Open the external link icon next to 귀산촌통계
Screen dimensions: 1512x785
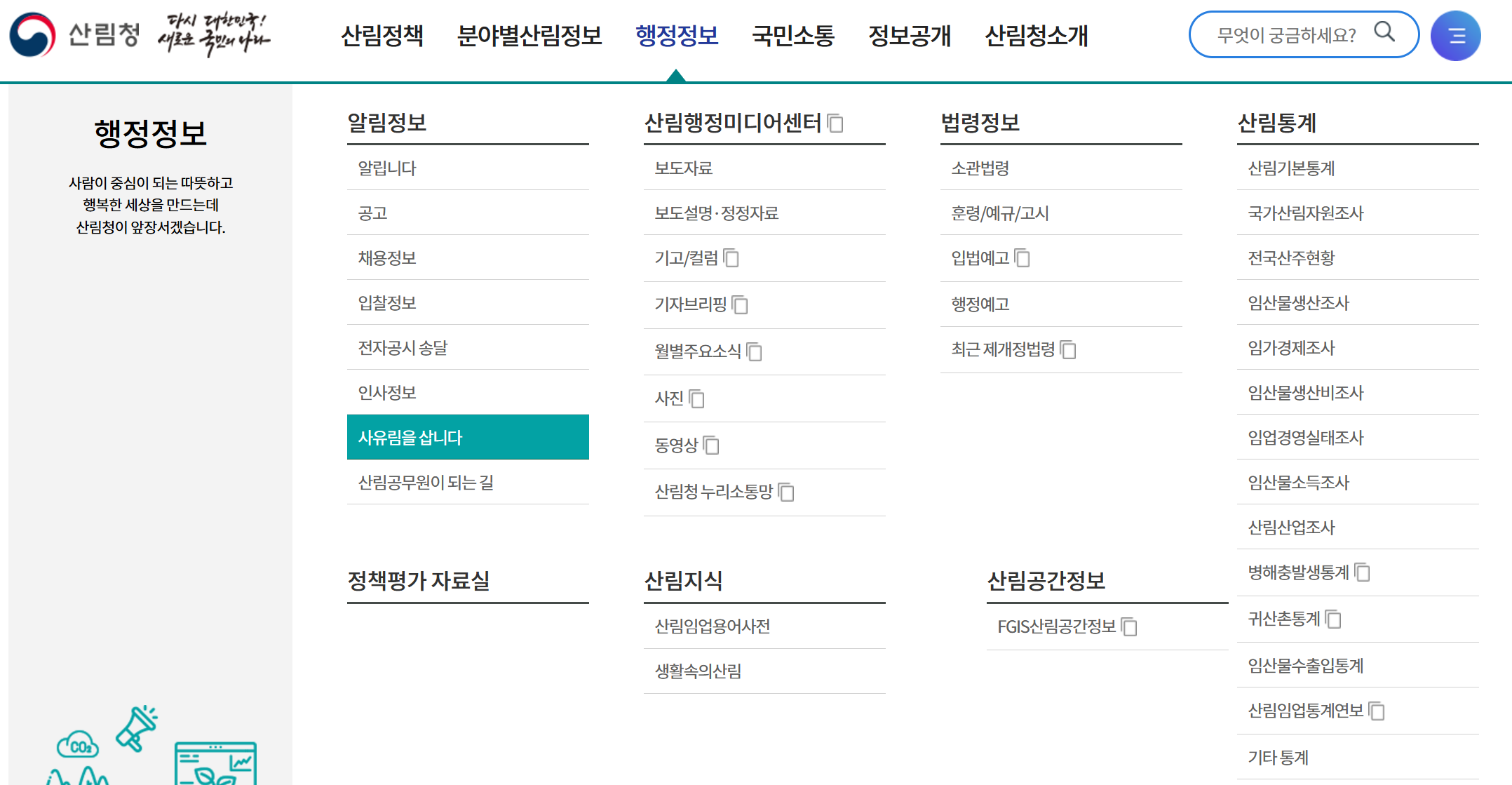tap(1334, 619)
